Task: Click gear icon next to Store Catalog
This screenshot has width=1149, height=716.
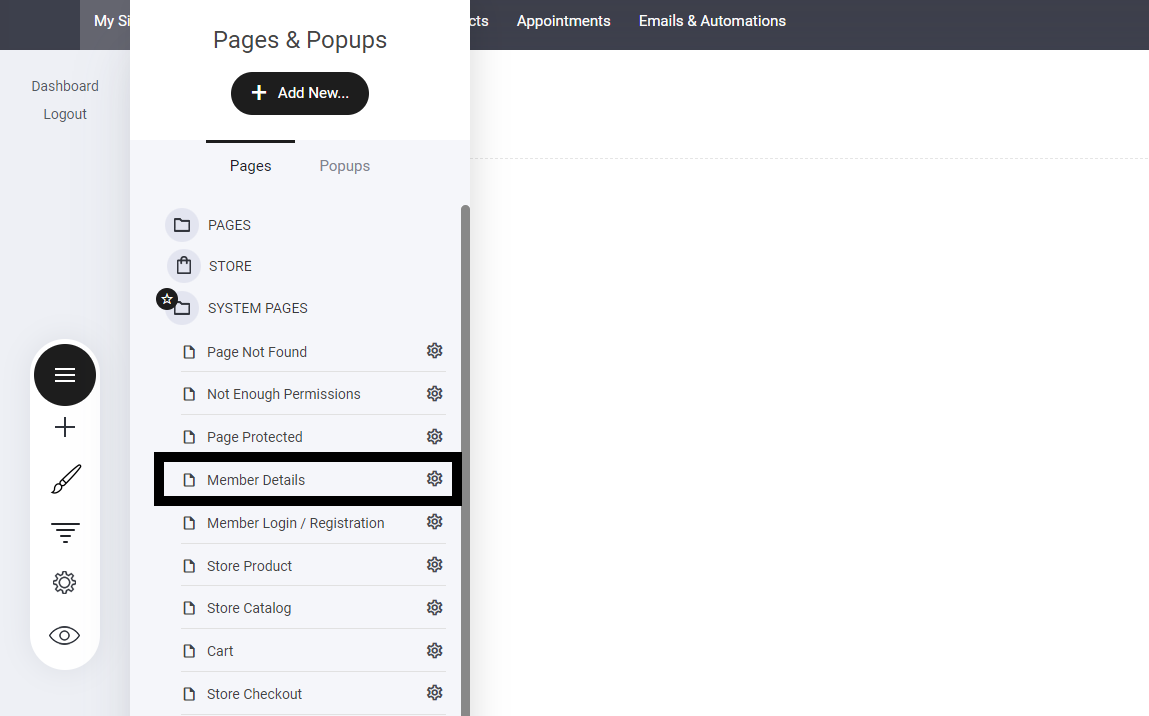Action: click(x=434, y=608)
